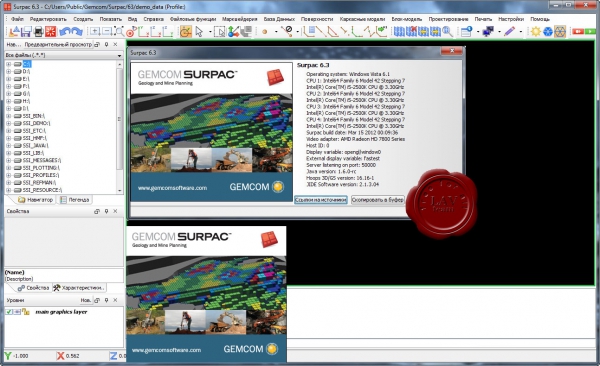Close the Свойства panel with X

click(115, 211)
